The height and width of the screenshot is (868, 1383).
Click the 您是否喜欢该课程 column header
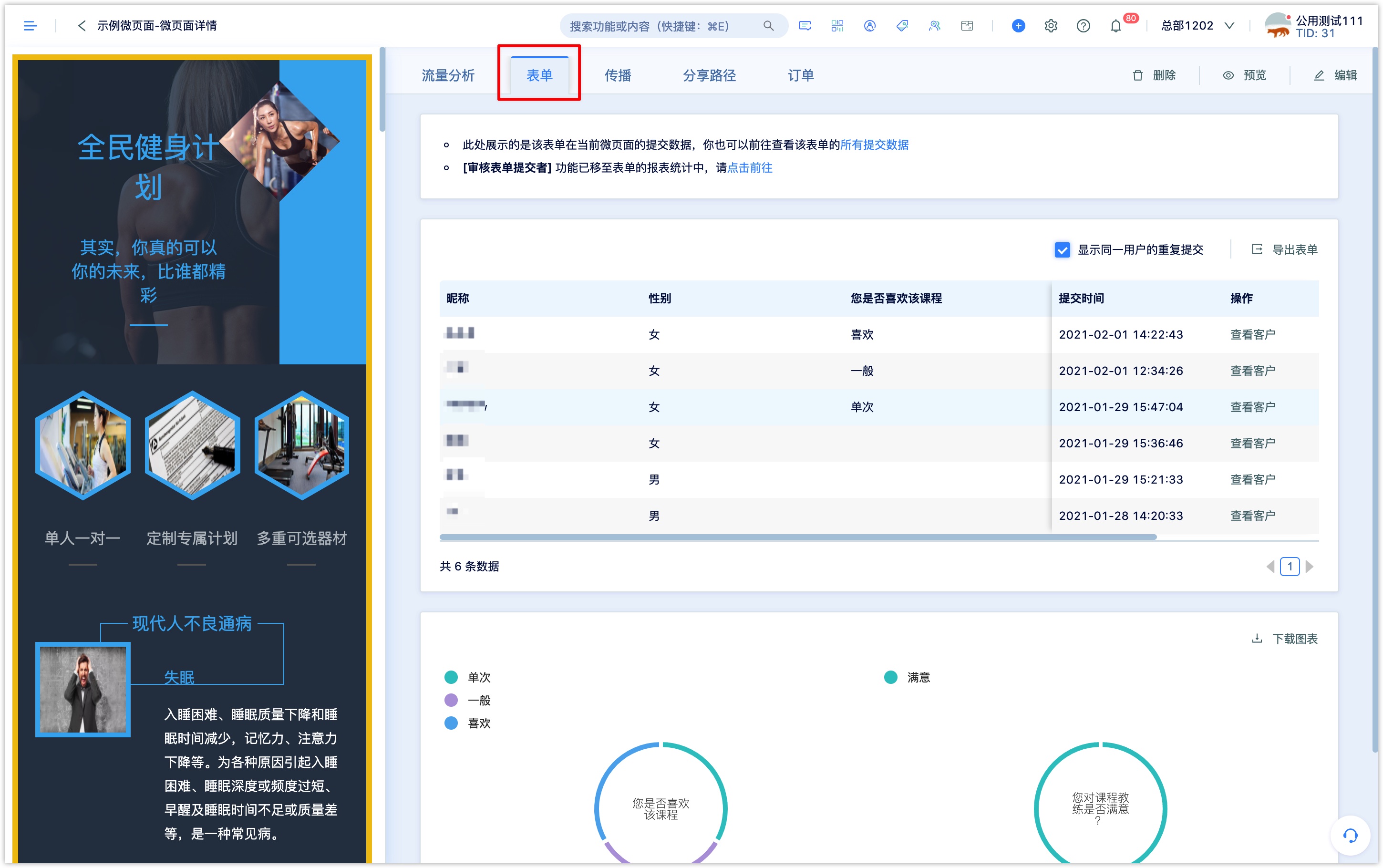[x=896, y=298]
